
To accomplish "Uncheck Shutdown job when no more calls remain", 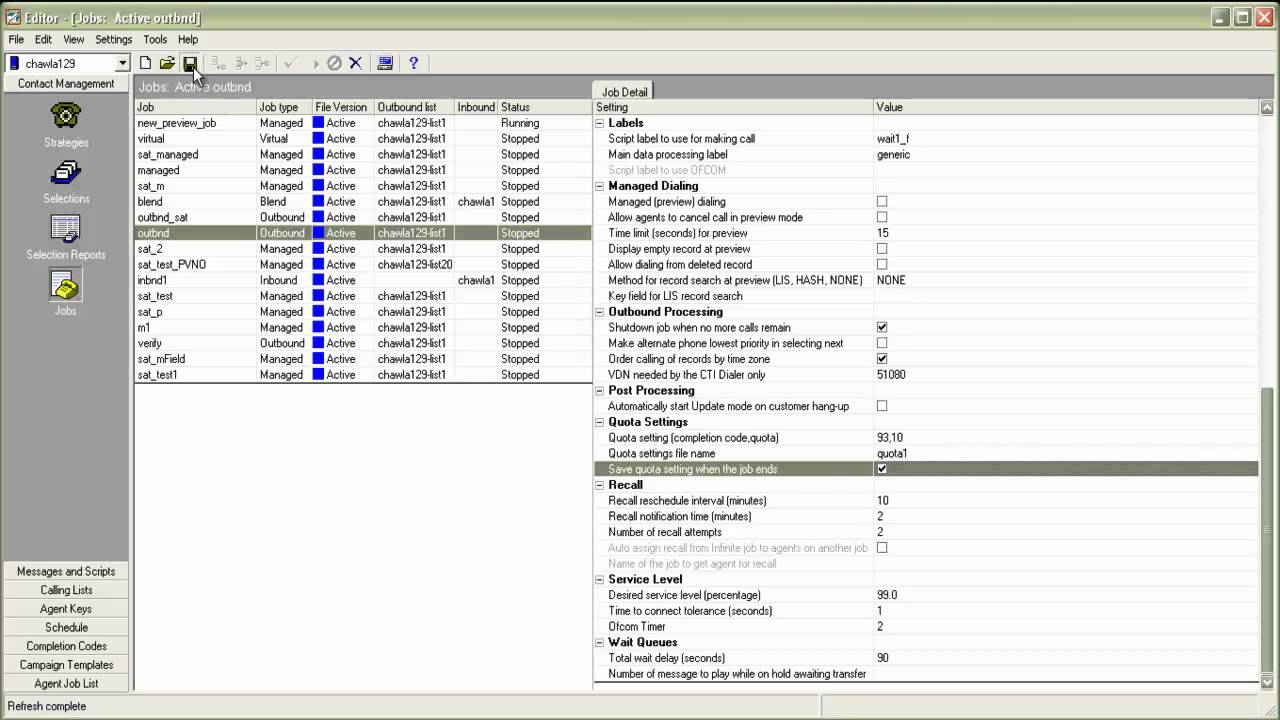I will point(882,327).
